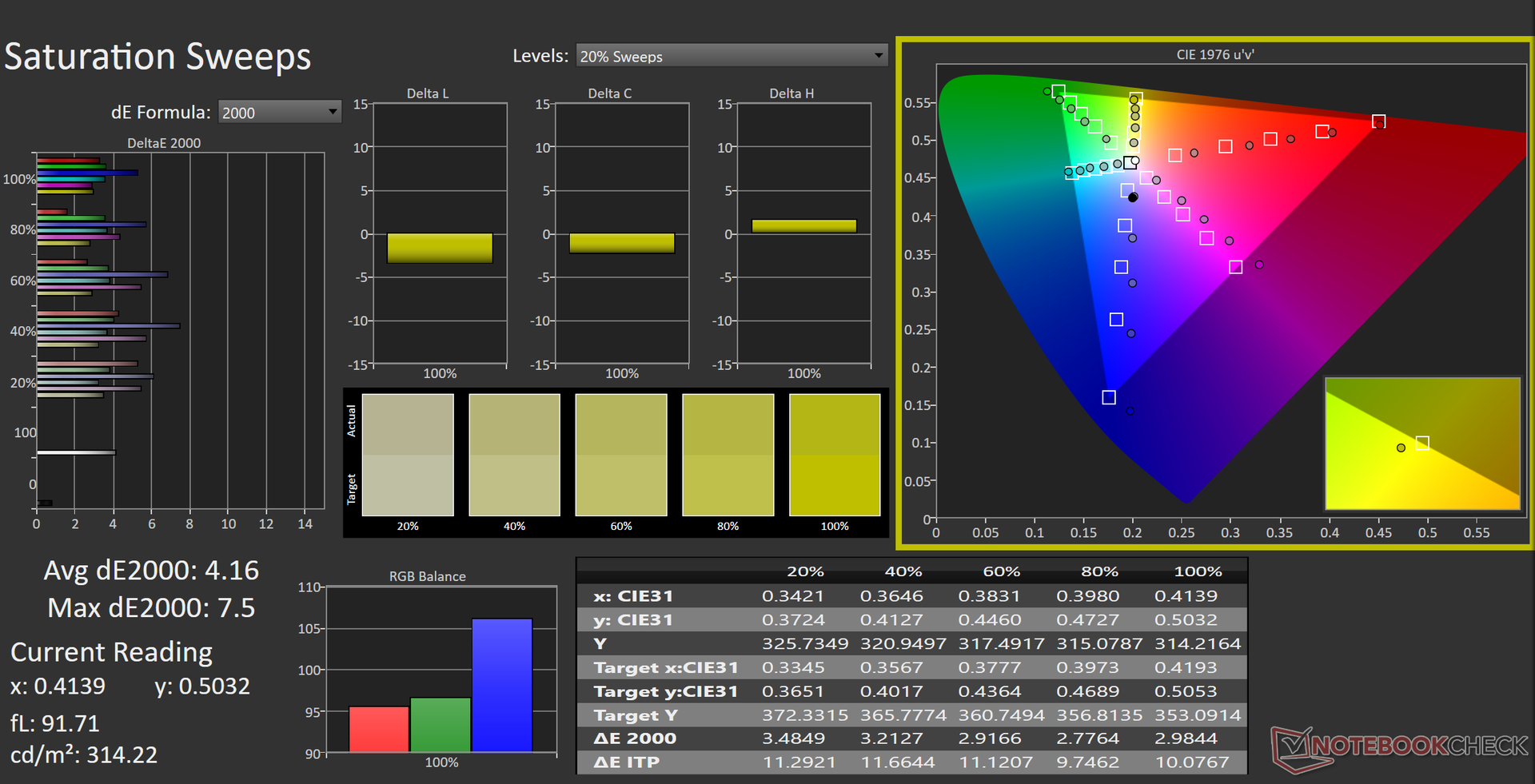Click the Target Y row label
The image size is (1535, 784).
coord(636,715)
